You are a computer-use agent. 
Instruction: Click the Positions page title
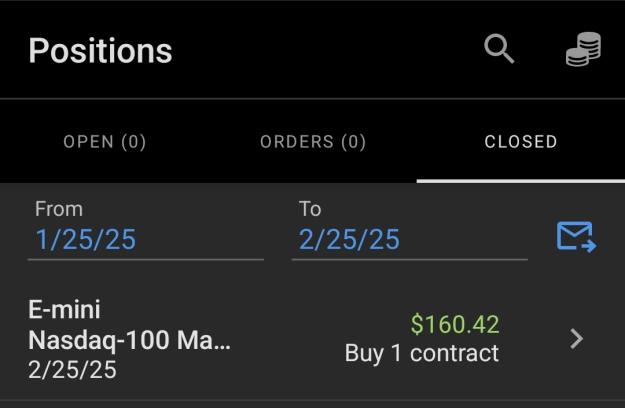click(100, 51)
